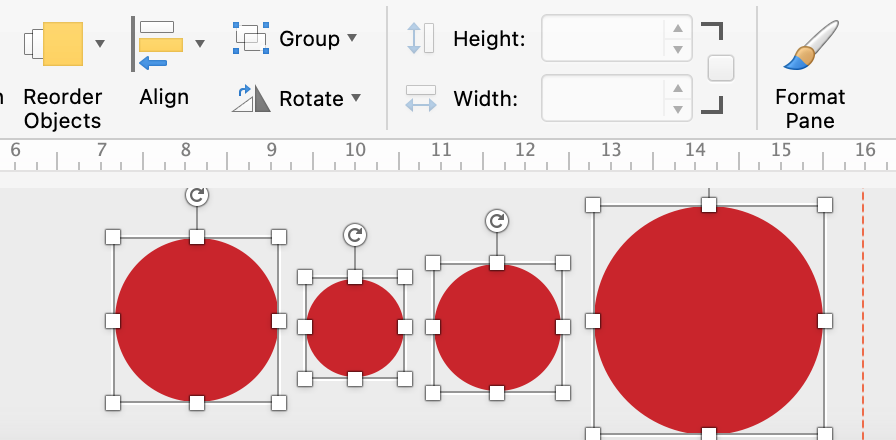The image size is (896, 440).
Task: Increase the Height value with stepper
Action: (x=678, y=28)
